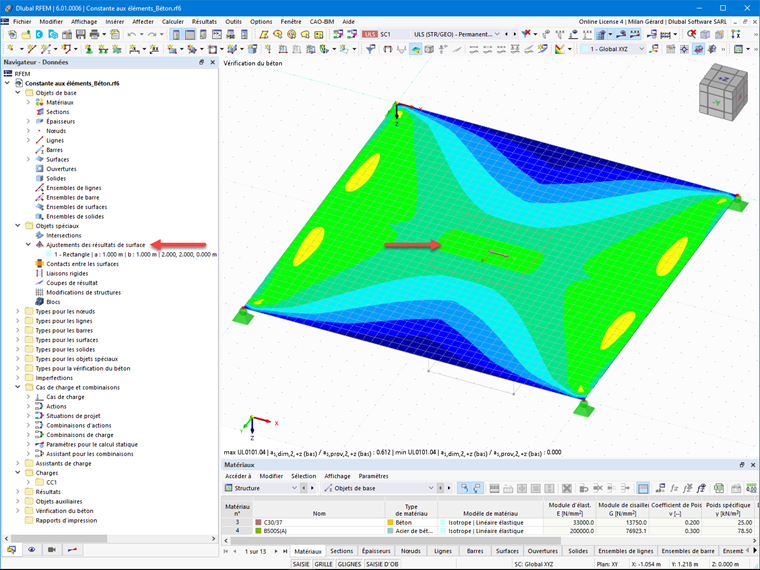Viewport: 760px width, 570px height.
Task: Switch to the Sections table tab
Action: pos(342,551)
